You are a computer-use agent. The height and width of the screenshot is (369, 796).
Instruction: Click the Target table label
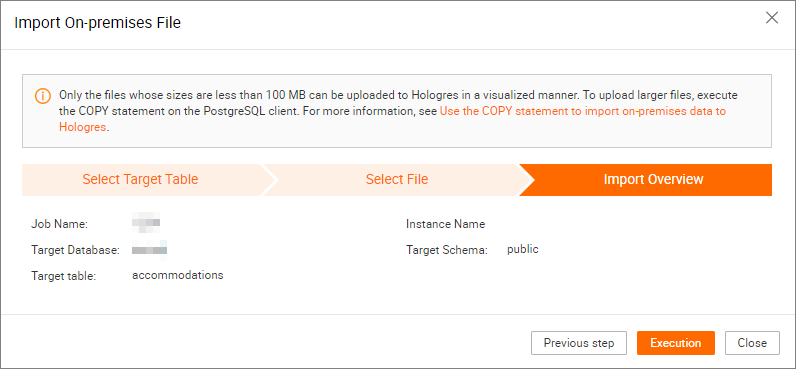click(x=63, y=276)
